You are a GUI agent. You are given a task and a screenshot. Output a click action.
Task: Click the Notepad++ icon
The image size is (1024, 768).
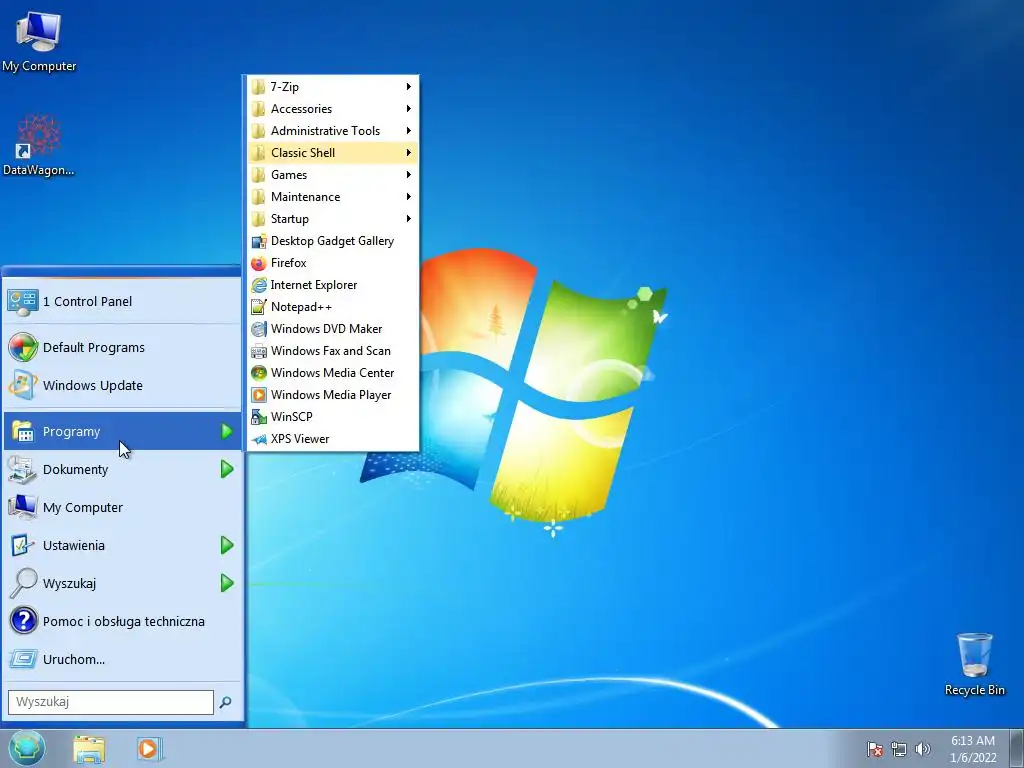(x=259, y=307)
